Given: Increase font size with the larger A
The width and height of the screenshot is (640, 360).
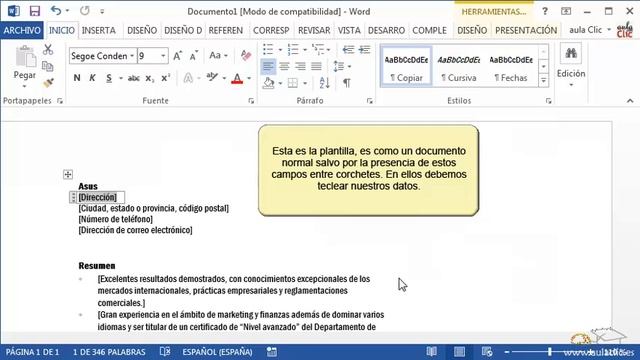Looking at the screenshot, I should point(178,56).
